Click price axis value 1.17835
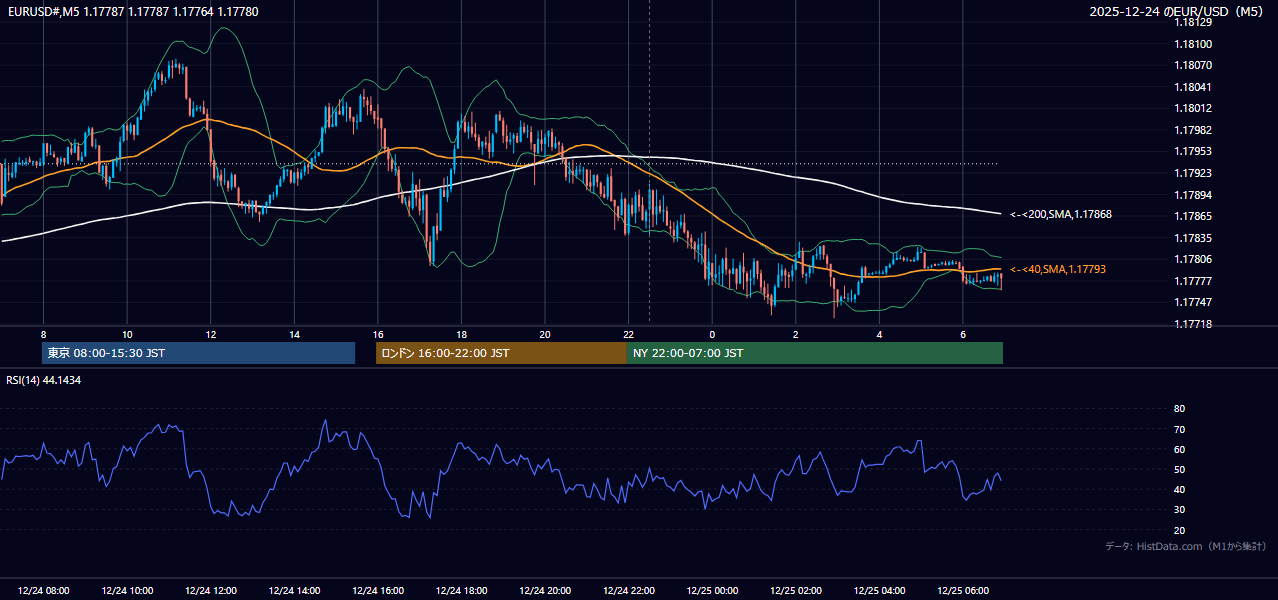This screenshot has width=1278, height=600. click(x=1192, y=238)
